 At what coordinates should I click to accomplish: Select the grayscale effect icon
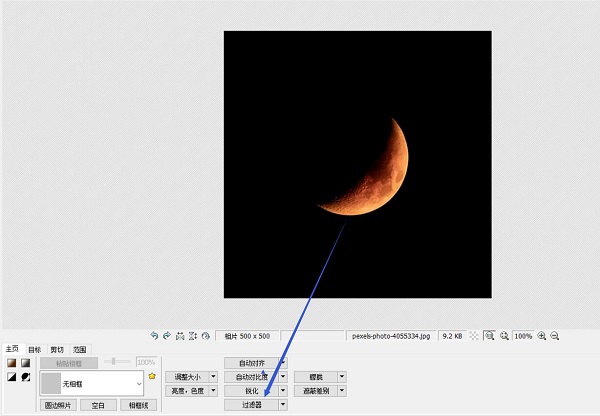point(25,363)
